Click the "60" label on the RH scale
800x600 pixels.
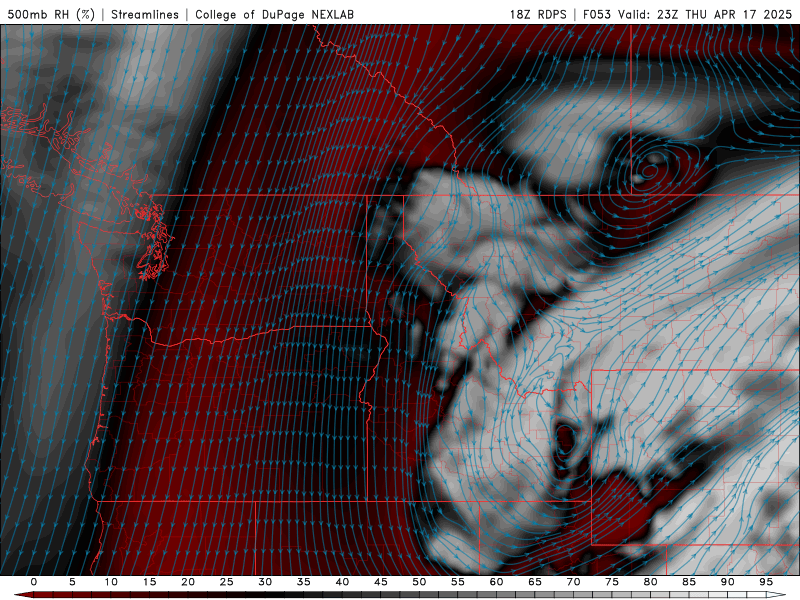click(x=496, y=582)
